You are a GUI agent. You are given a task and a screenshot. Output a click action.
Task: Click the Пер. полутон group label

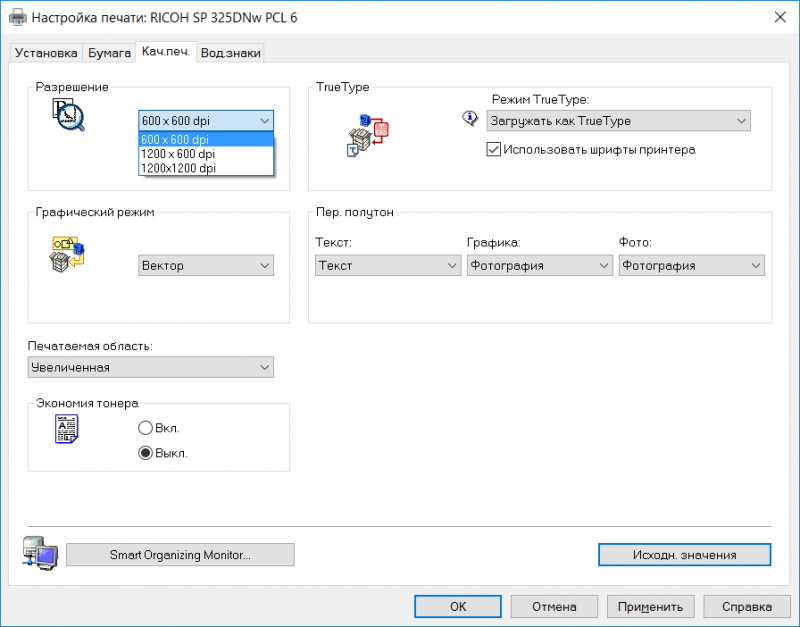point(355,212)
